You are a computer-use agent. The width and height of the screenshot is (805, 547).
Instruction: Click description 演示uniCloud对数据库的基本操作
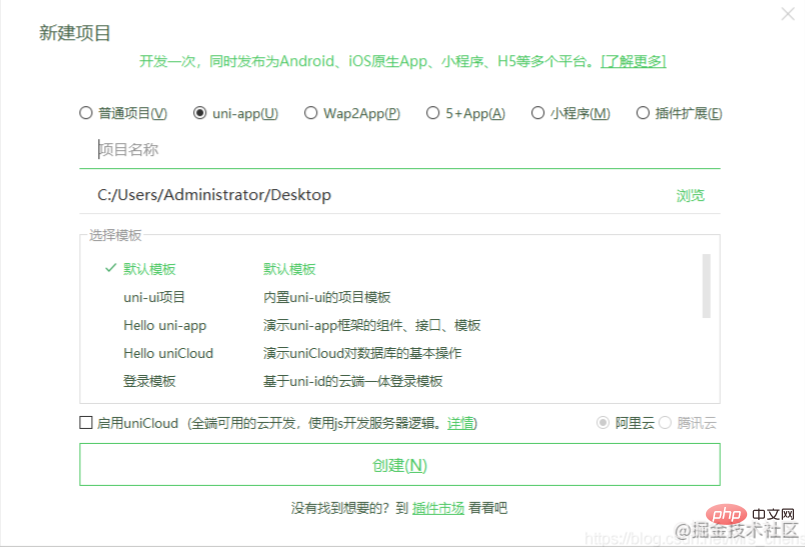(x=362, y=353)
